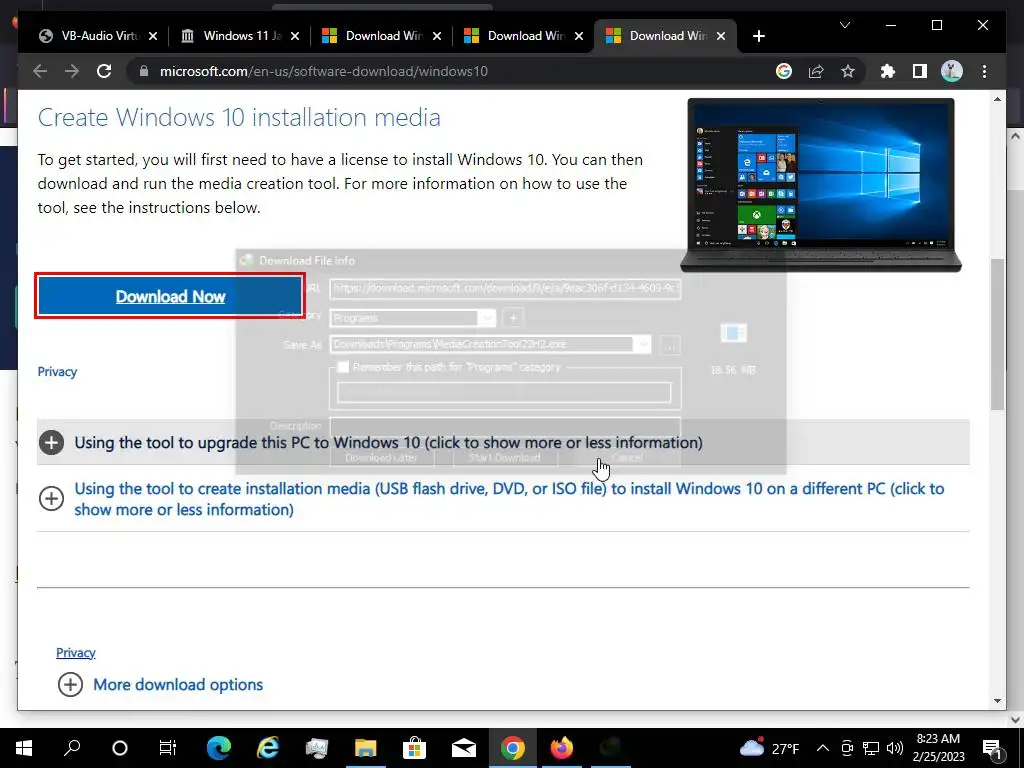1024x768 pixels.
Task: Open notification center icon
Action: pos(992,748)
